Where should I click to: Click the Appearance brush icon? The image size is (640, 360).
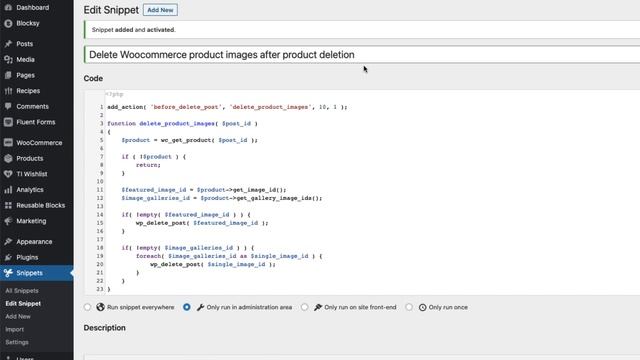point(8,242)
